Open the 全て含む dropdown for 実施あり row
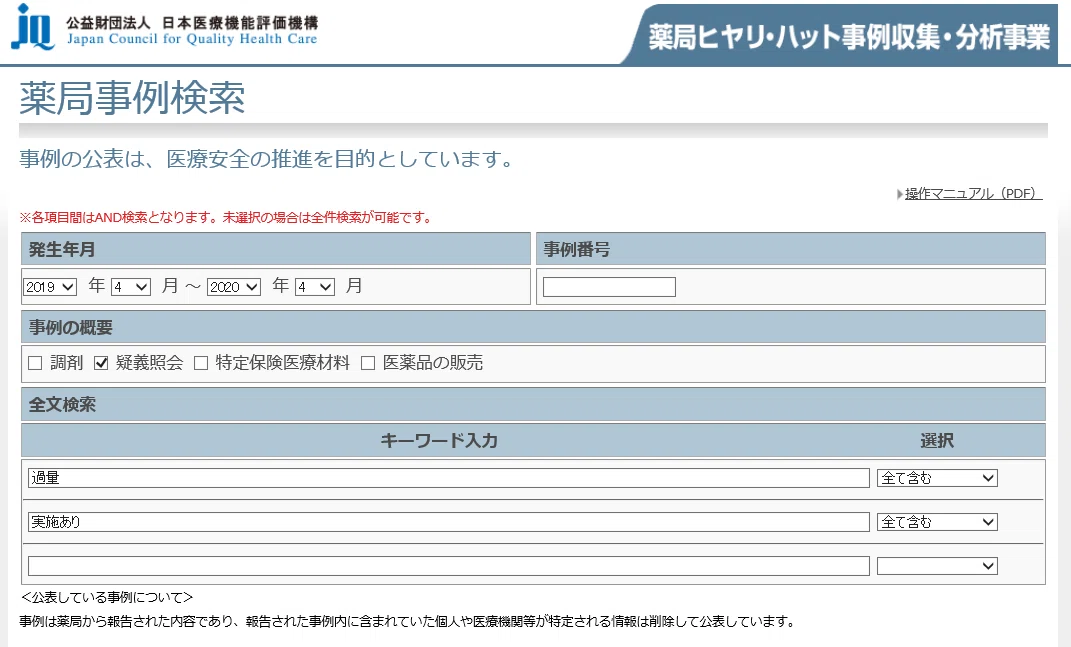Viewport: 1071px width, 647px height. click(937, 522)
